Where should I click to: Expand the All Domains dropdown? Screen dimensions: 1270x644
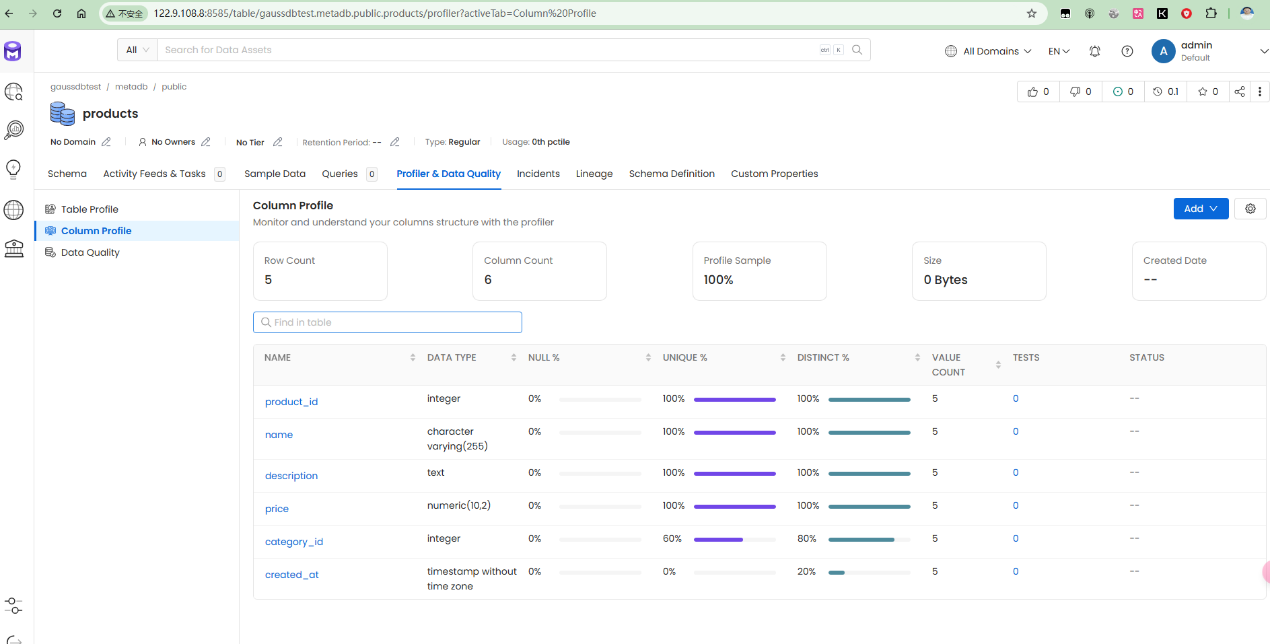click(989, 51)
